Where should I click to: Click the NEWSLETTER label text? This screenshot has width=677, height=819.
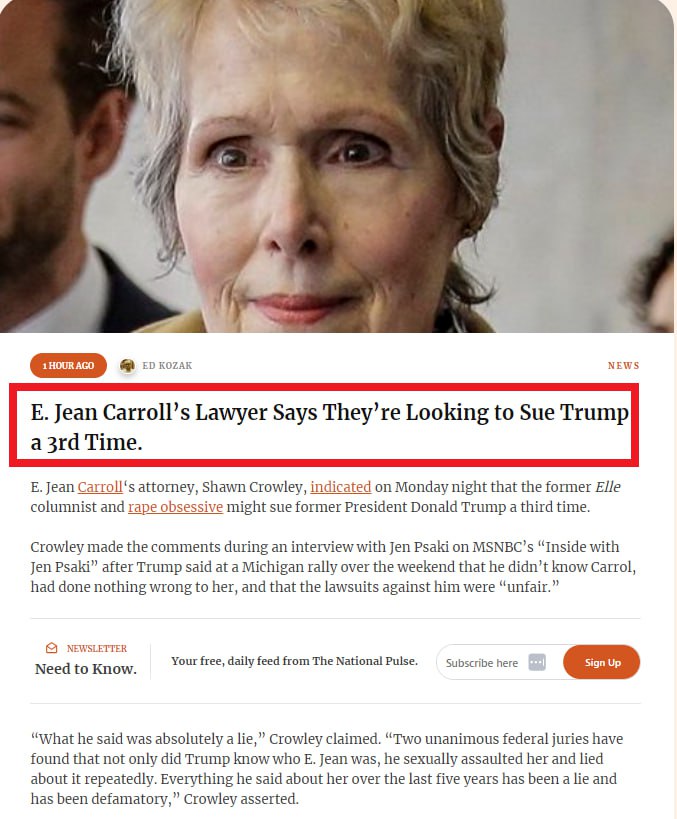(97, 648)
